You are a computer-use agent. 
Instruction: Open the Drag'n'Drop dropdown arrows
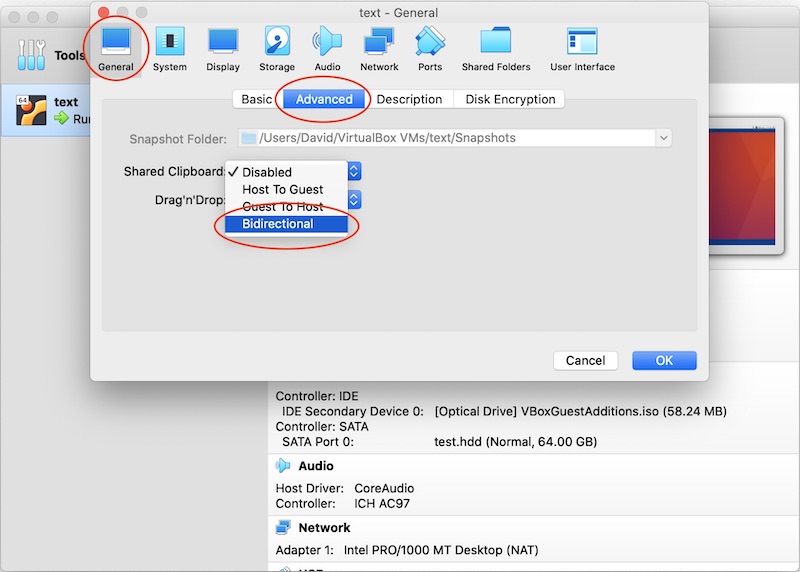pos(354,200)
